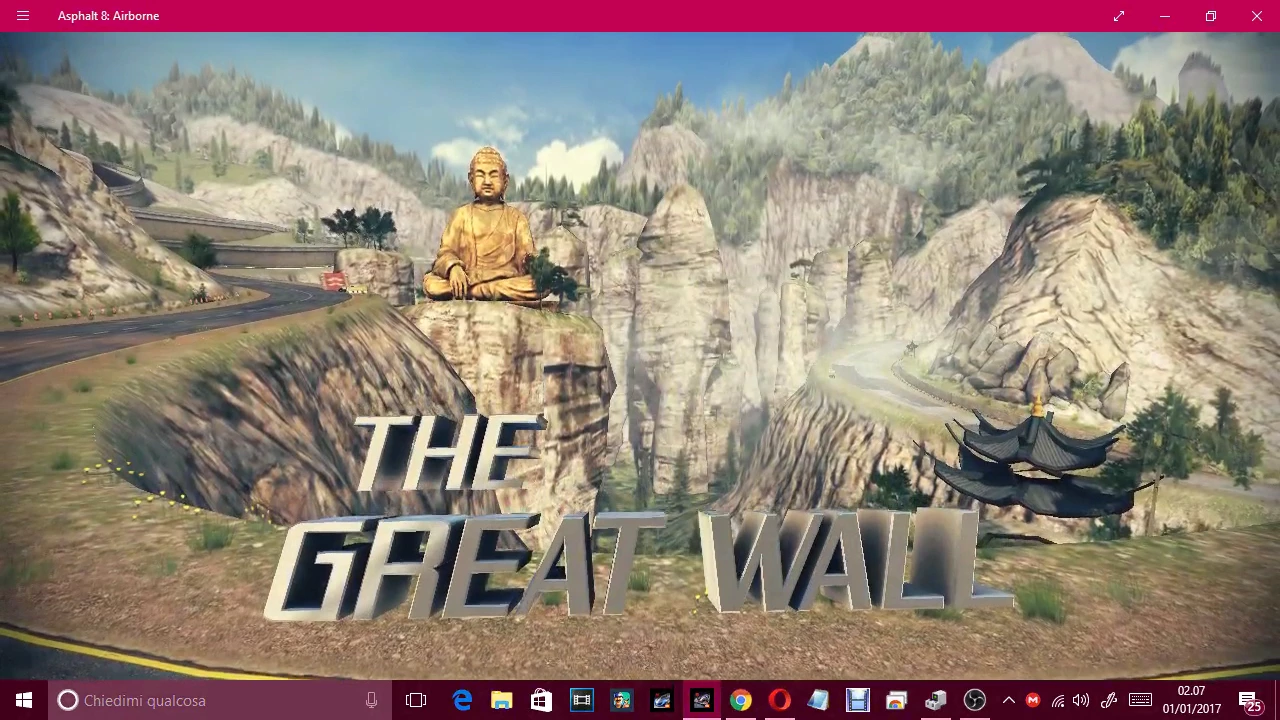Open the film strip video app in taskbar
1280x720 pixels.
coord(581,701)
